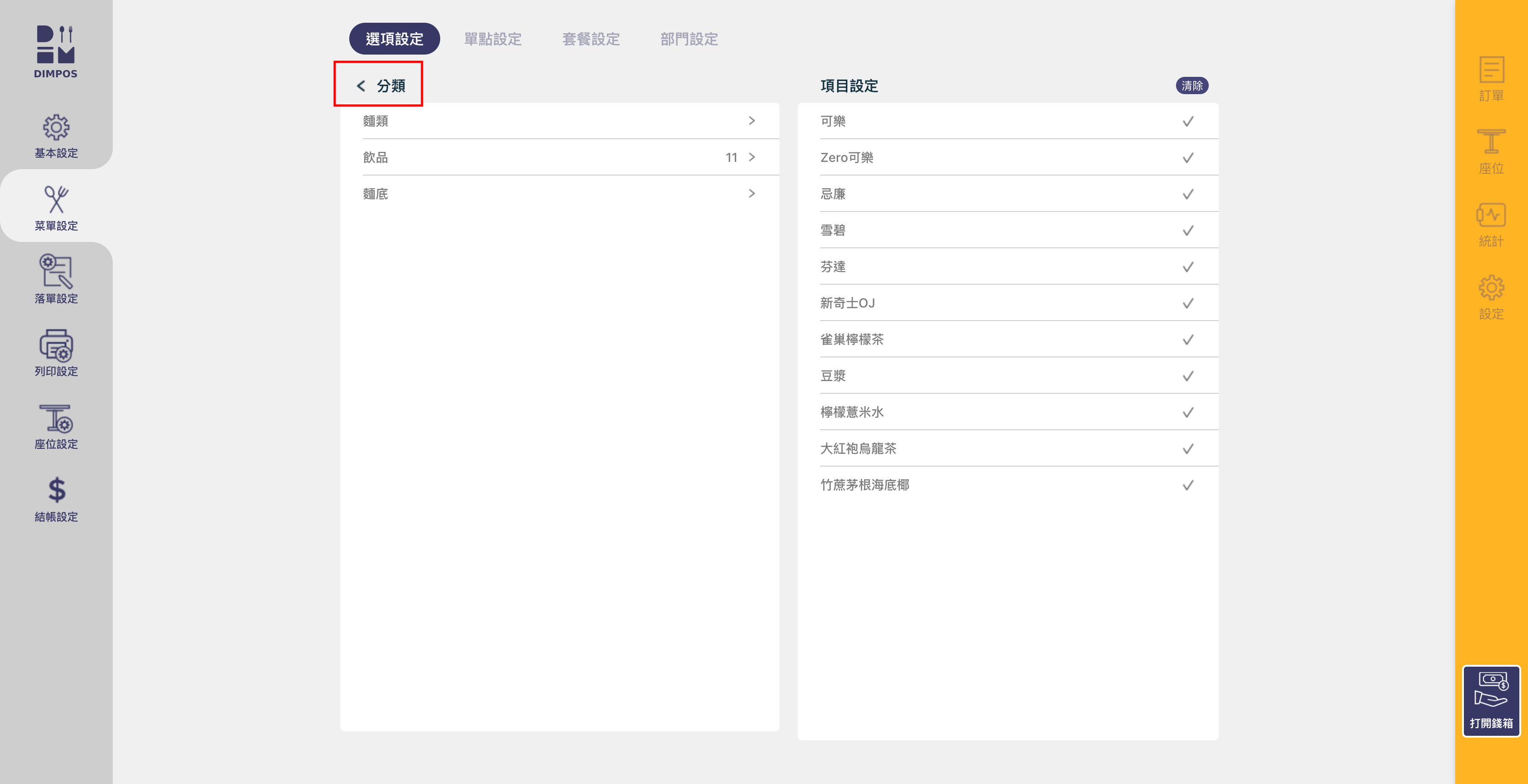Go back via 分類 back arrow
1528x784 pixels.
point(361,86)
